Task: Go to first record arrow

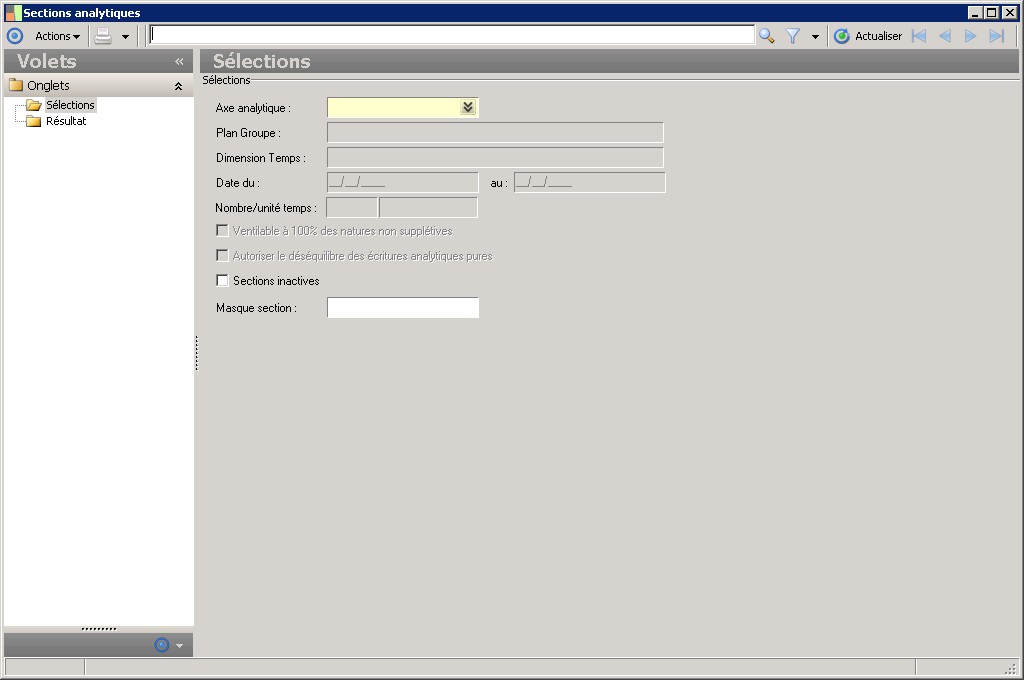Action: pyautogui.click(x=919, y=36)
